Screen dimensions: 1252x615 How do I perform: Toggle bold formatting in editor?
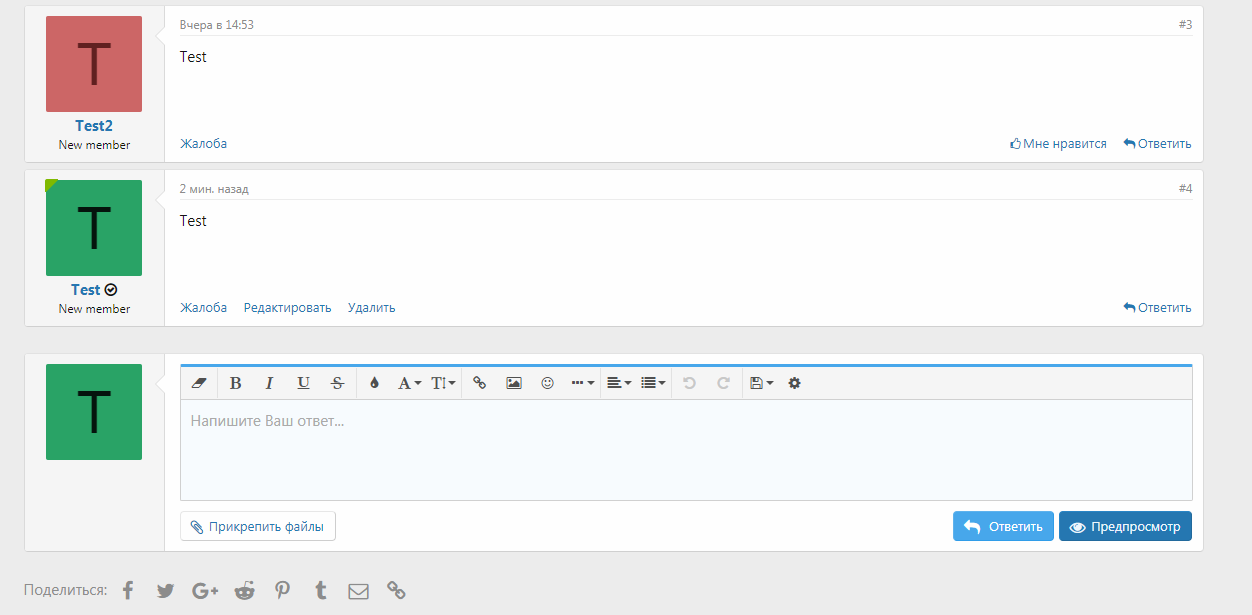[236, 383]
